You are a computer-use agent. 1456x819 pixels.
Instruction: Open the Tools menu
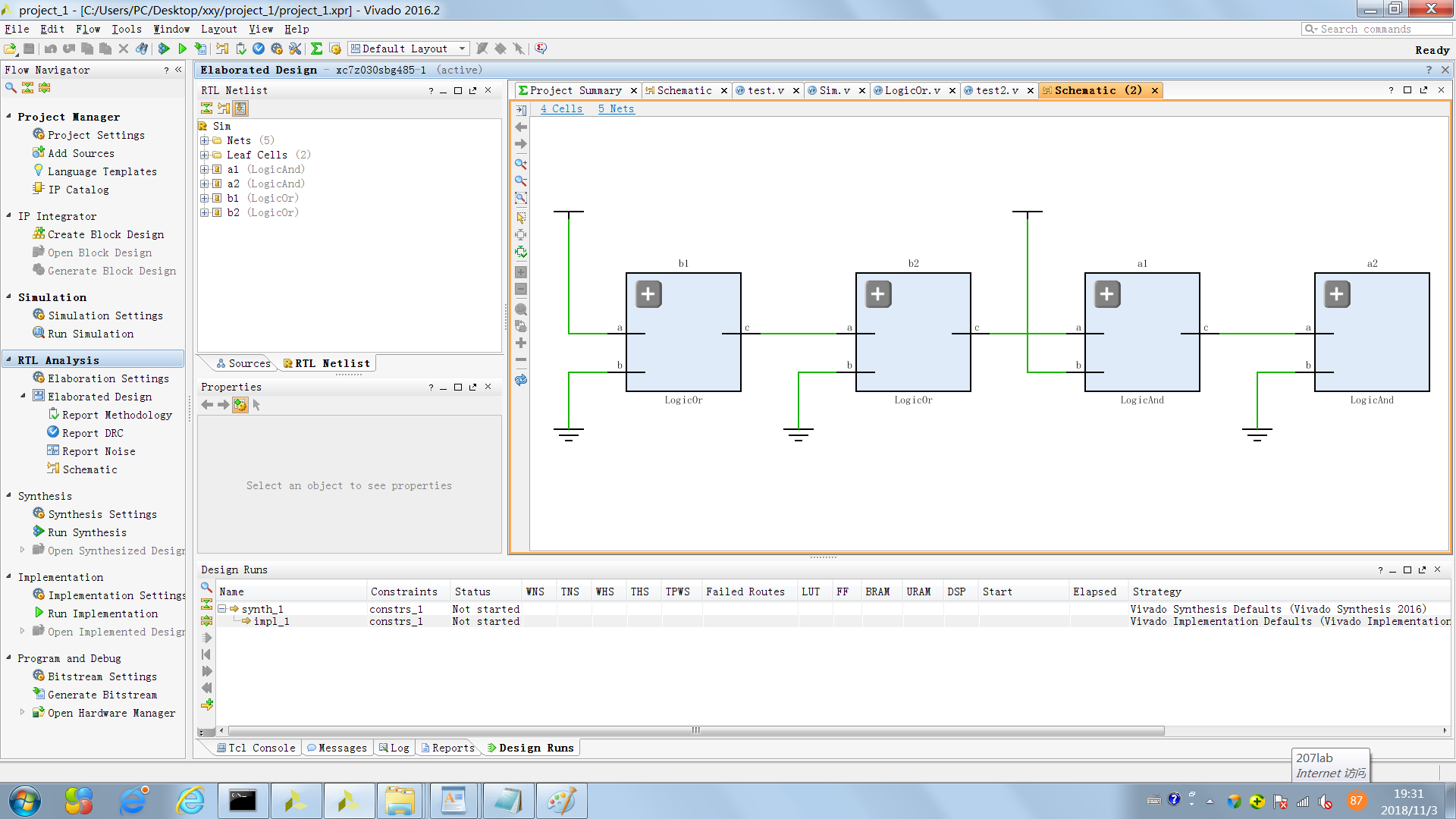coord(126,29)
